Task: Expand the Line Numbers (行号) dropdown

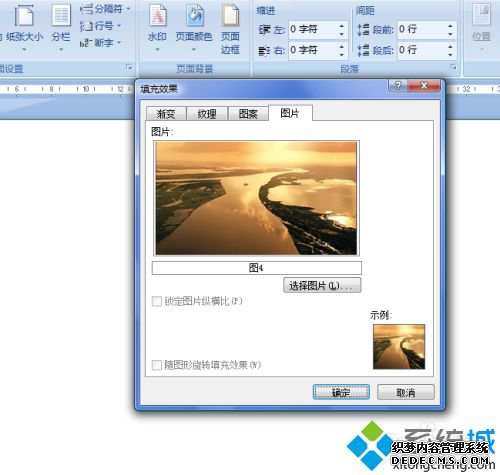Action: 100,26
